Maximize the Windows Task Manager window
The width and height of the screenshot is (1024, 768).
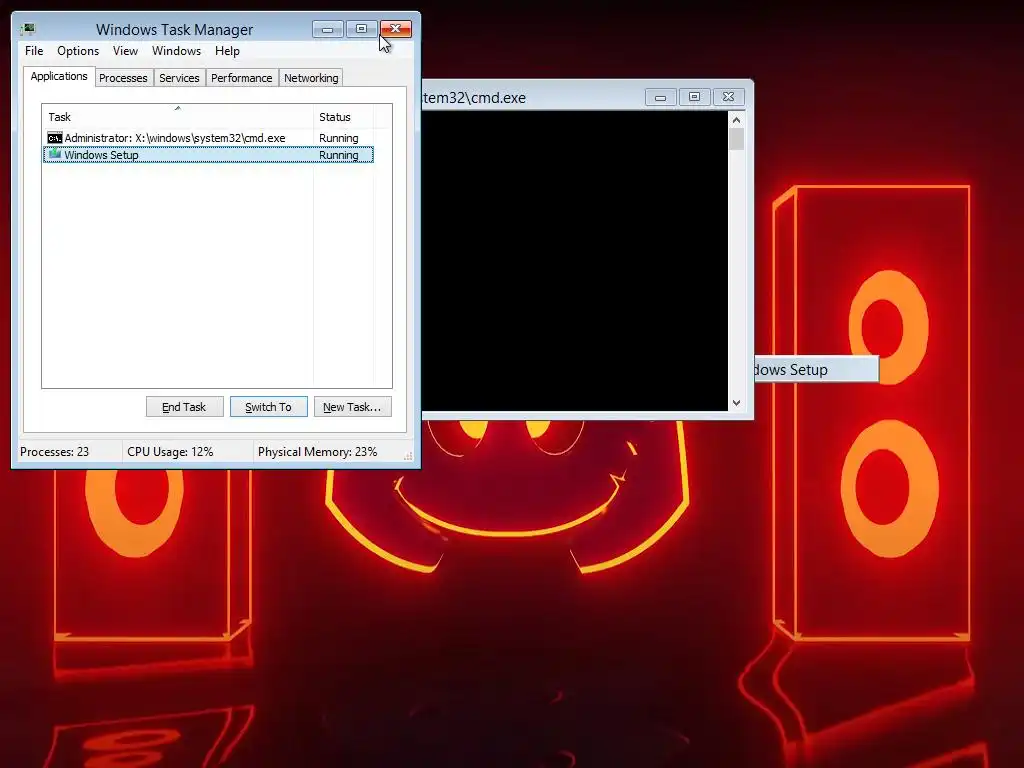pos(361,29)
